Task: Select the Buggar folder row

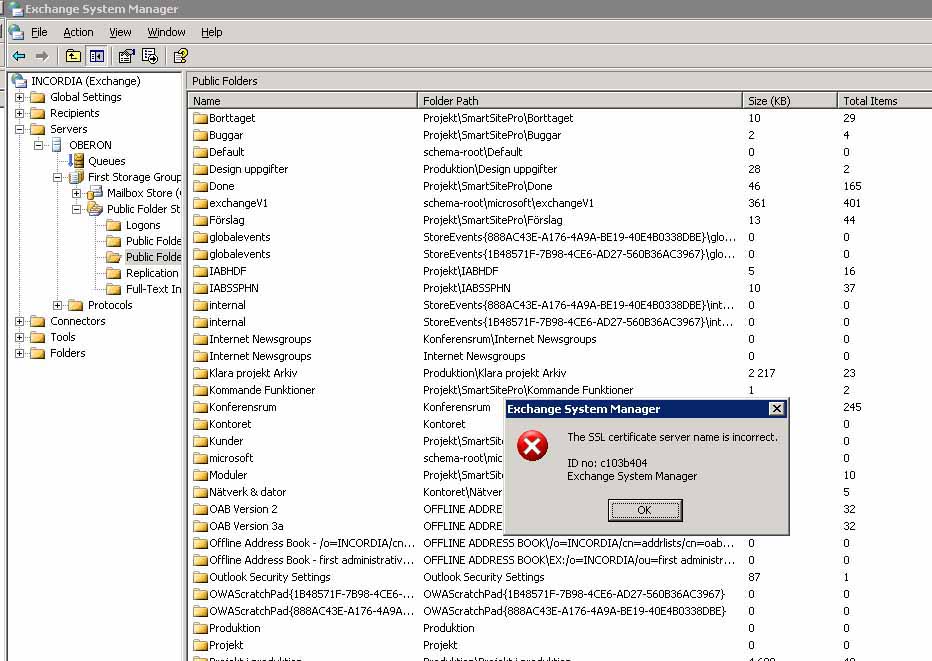Action: (x=226, y=136)
